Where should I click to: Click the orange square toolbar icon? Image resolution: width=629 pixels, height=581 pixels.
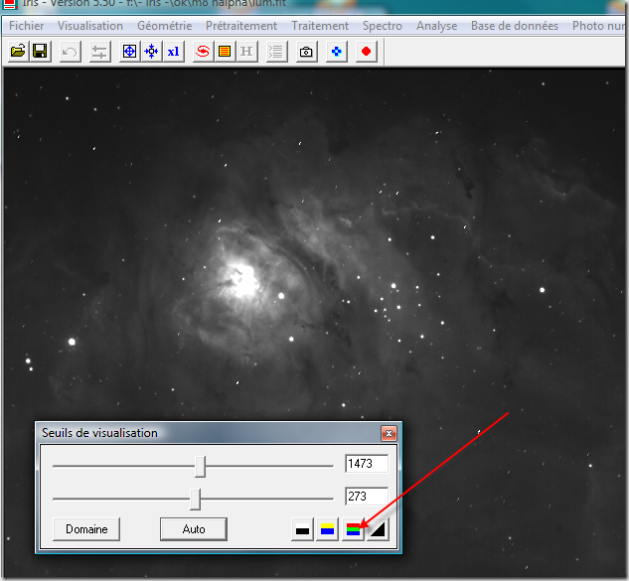click(x=225, y=51)
